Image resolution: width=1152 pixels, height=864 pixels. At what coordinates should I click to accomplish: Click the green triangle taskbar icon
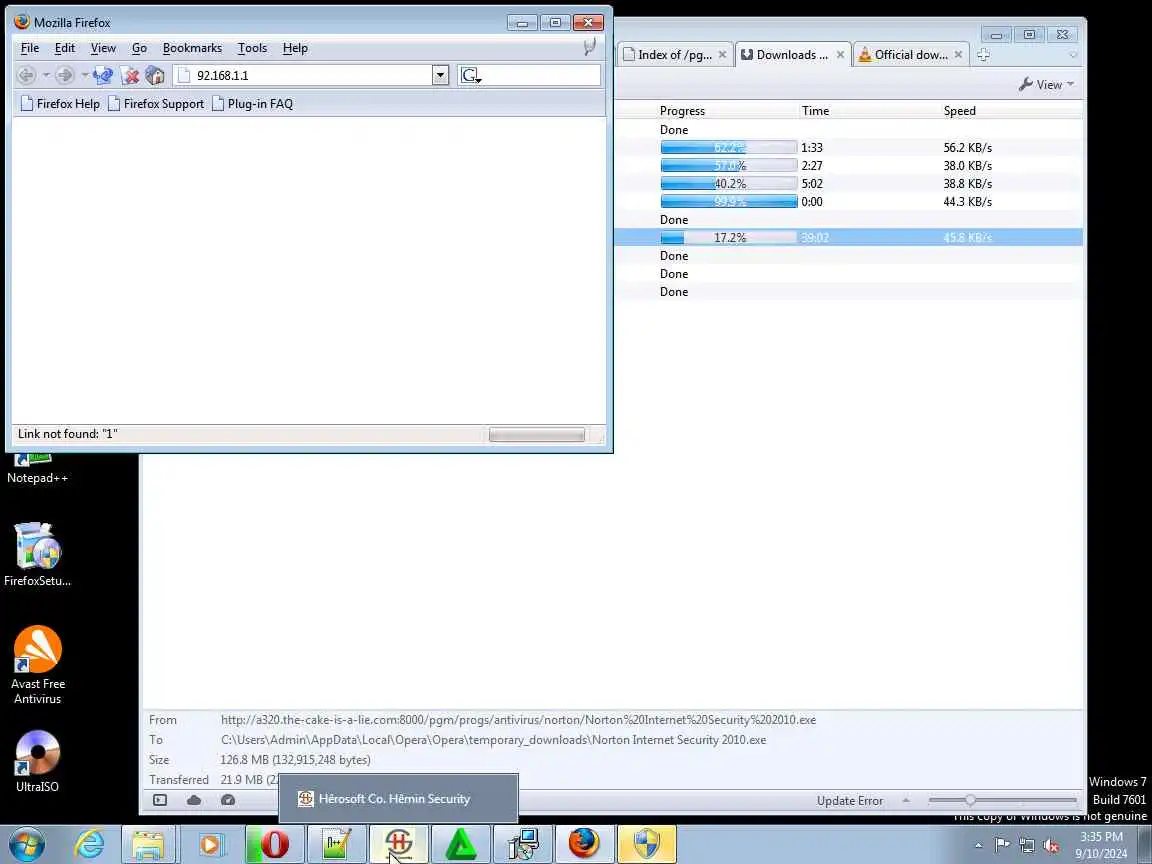point(461,844)
